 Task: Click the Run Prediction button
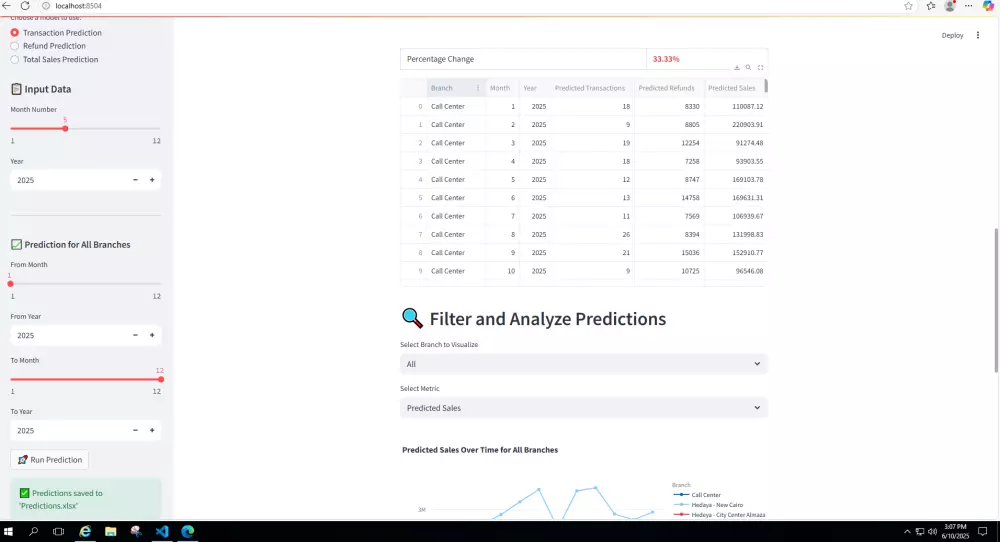(x=50, y=460)
